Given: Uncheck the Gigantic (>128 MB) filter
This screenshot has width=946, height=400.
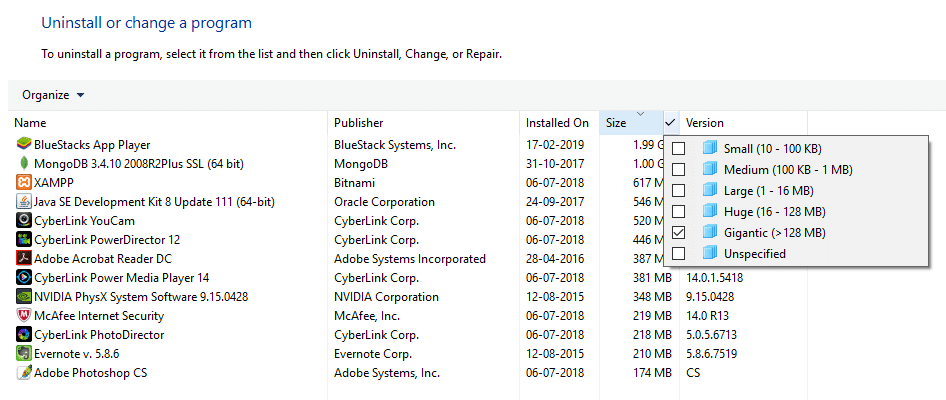Looking at the screenshot, I should pyautogui.click(x=679, y=233).
